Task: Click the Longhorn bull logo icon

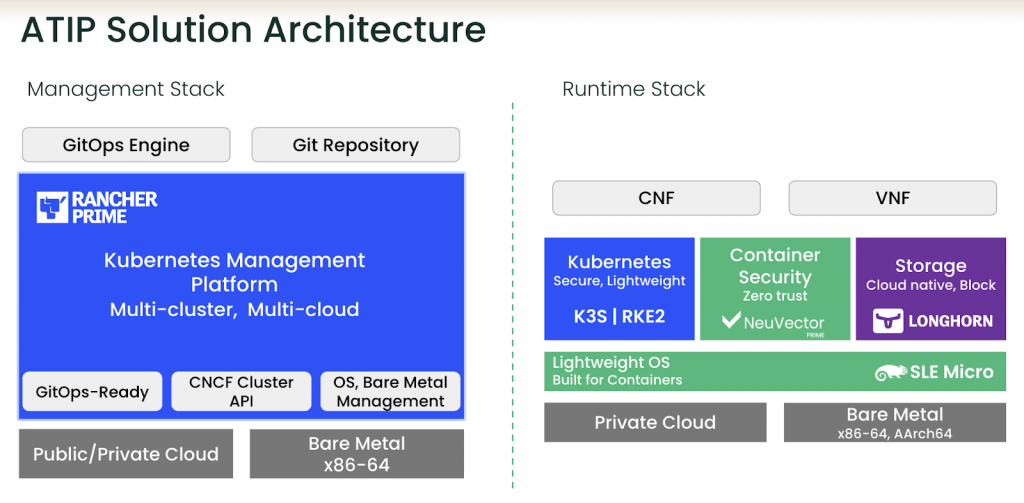Action: click(x=888, y=321)
